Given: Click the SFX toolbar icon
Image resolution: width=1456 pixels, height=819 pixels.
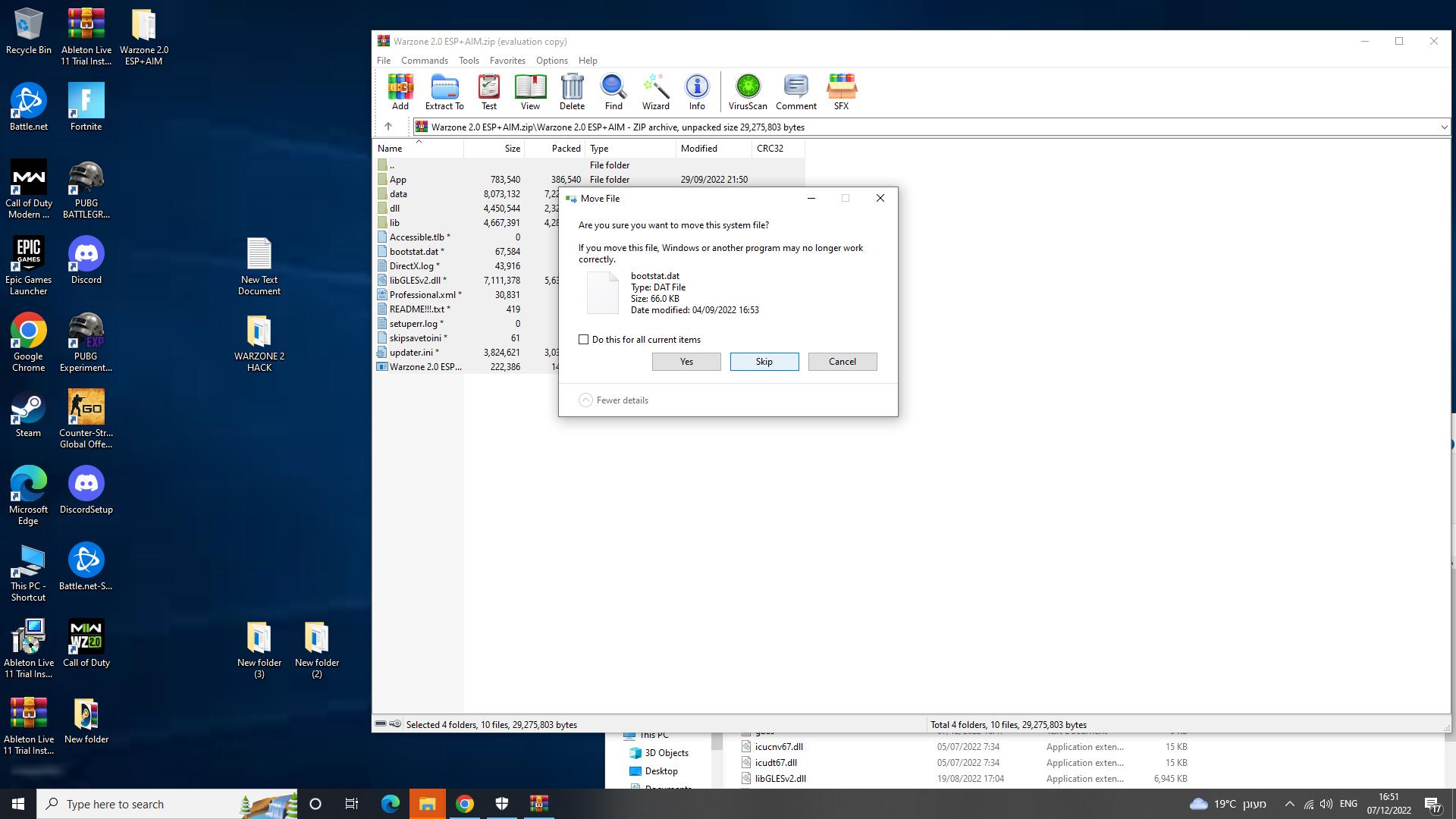Looking at the screenshot, I should pos(841,92).
